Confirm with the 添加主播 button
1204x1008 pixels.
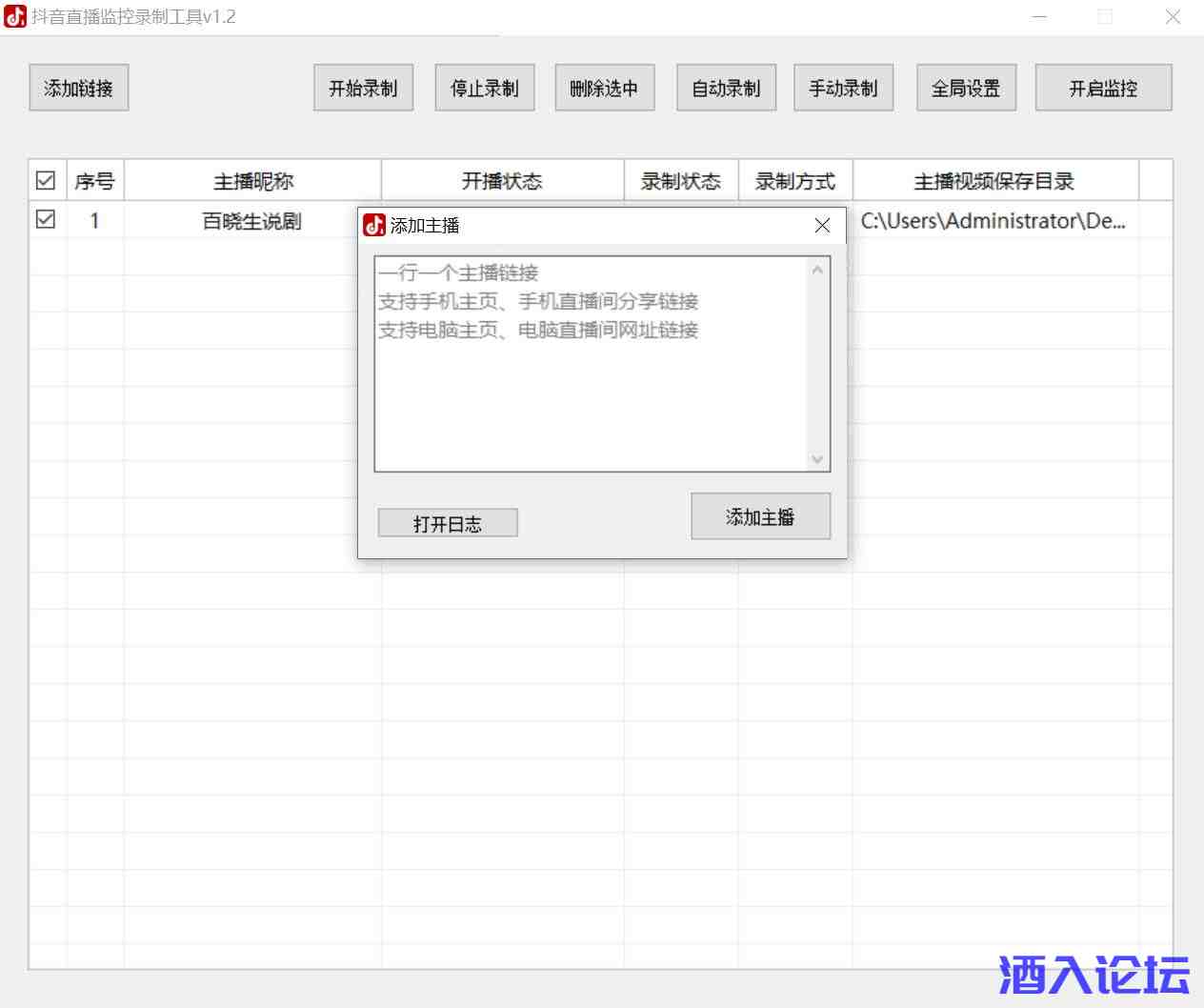click(760, 516)
